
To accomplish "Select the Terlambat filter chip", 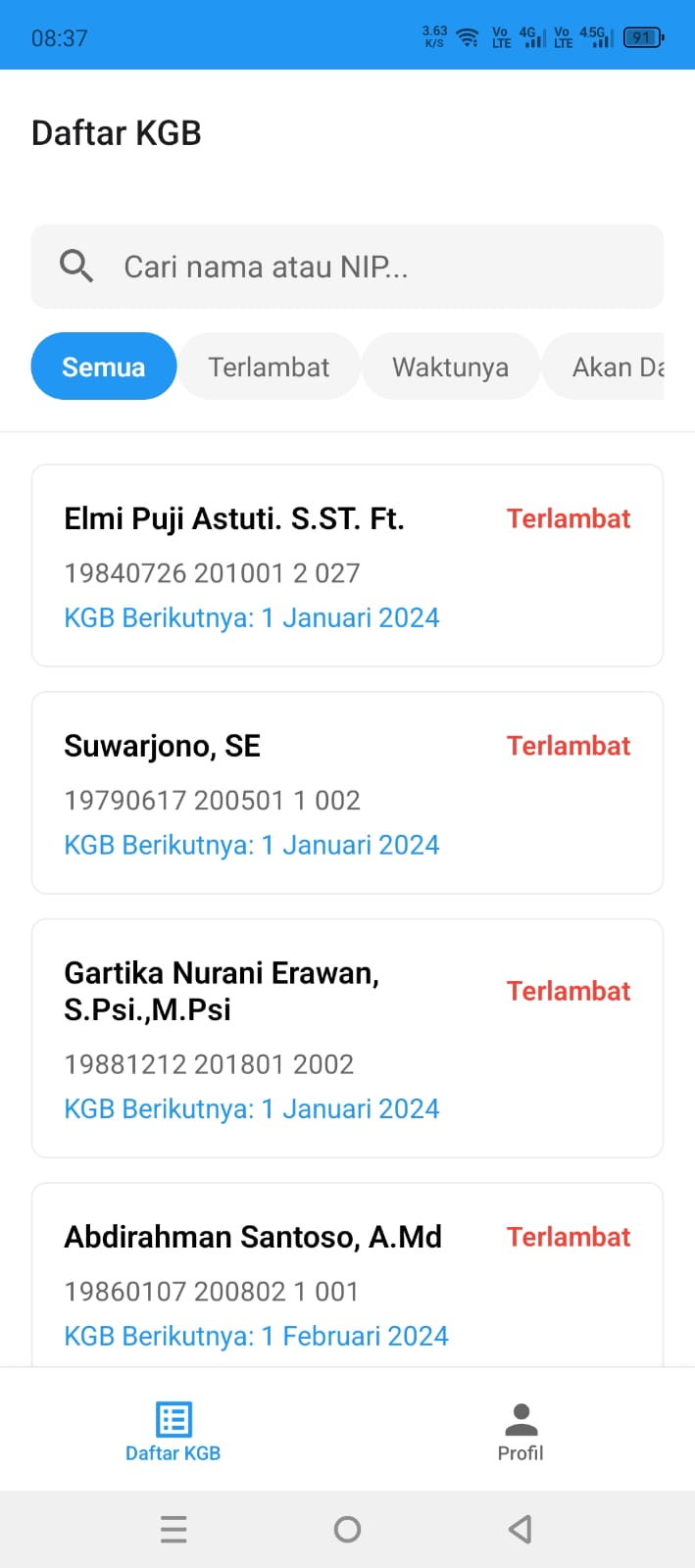I will point(269,367).
